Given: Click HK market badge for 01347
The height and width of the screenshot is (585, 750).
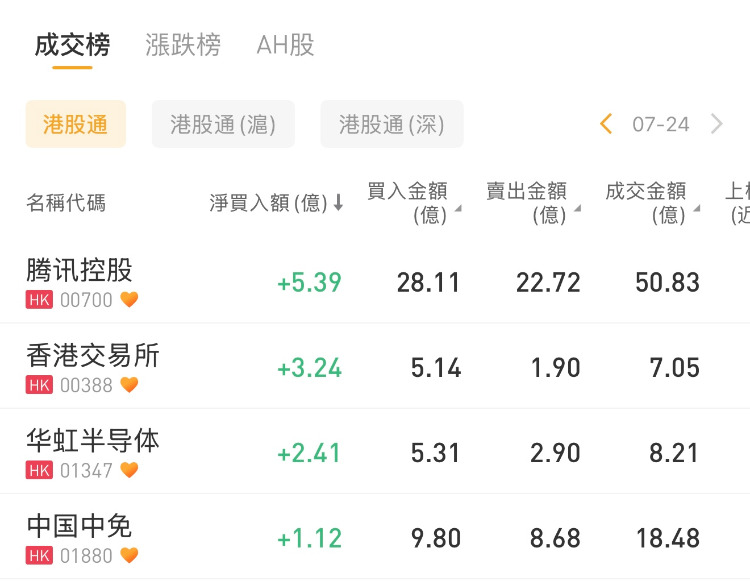Looking at the screenshot, I should (39, 470).
